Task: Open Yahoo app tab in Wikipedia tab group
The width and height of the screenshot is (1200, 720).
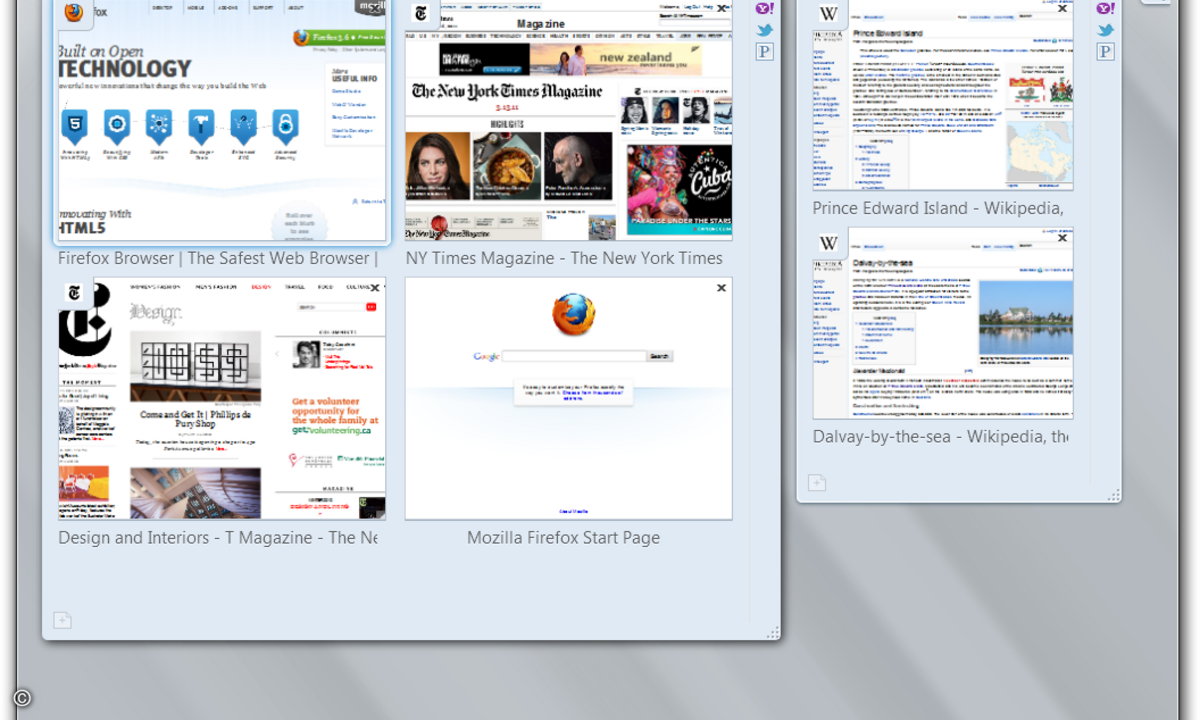Action: click(x=1105, y=8)
